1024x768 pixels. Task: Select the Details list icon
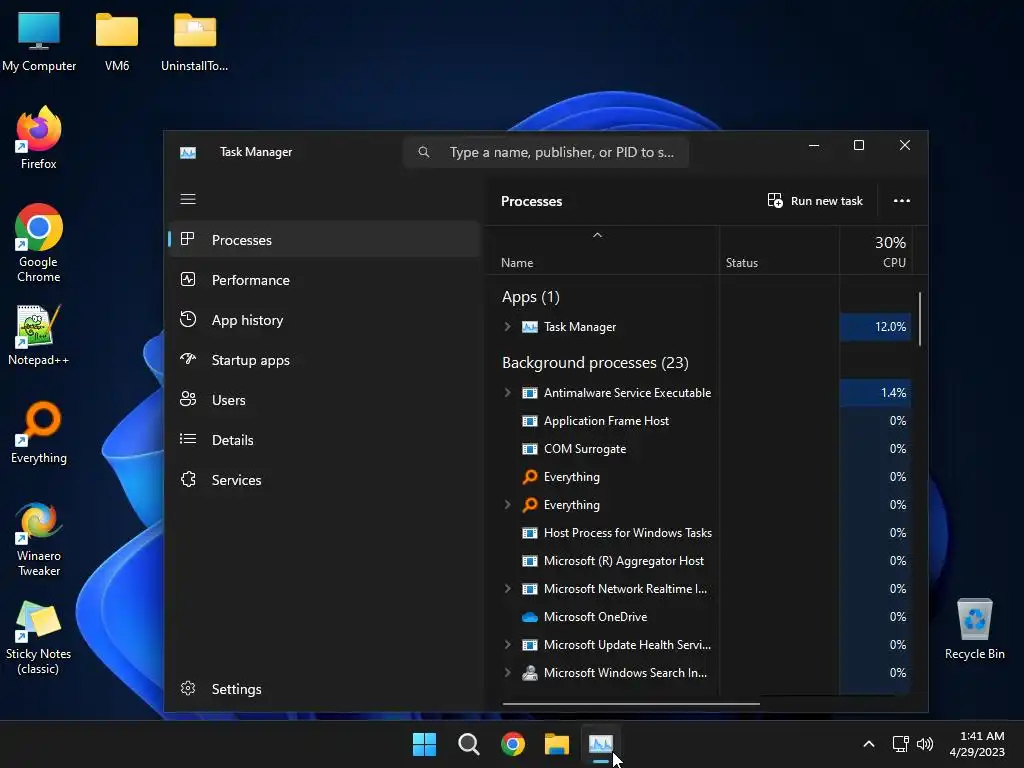(x=188, y=439)
